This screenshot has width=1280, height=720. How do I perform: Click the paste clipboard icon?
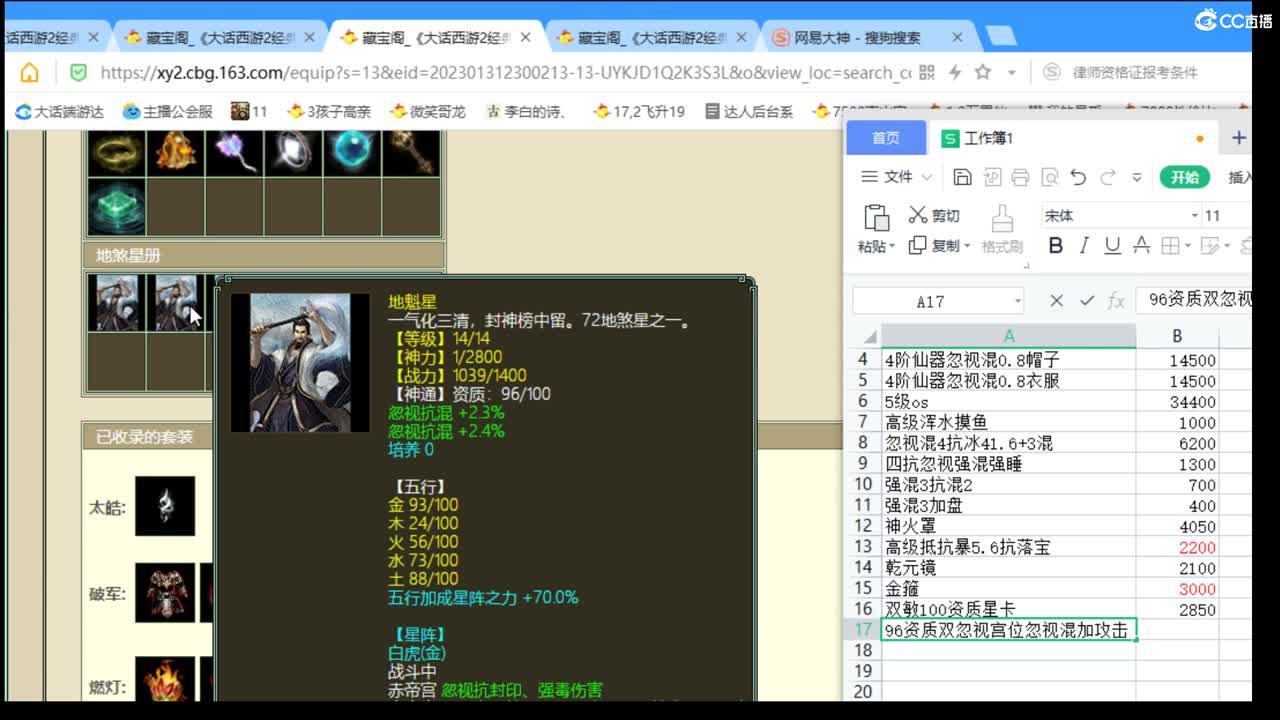coord(876,217)
